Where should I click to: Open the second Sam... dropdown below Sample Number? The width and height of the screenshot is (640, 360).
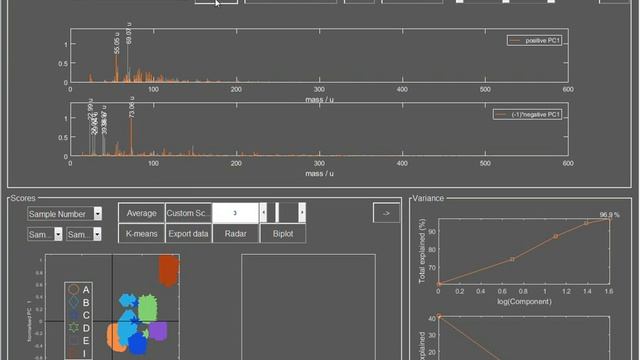84,234
